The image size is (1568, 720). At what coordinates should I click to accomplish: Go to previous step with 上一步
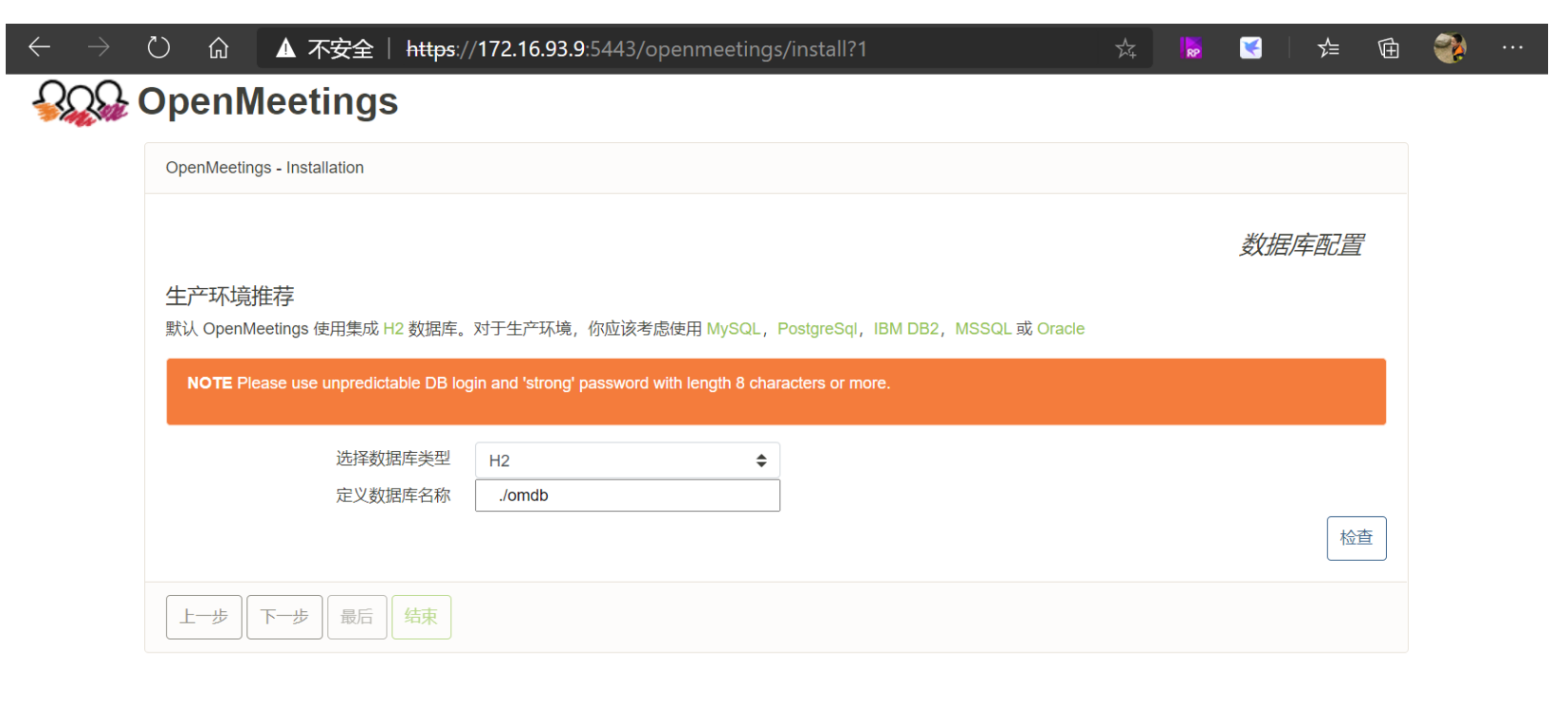(x=204, y=617)
